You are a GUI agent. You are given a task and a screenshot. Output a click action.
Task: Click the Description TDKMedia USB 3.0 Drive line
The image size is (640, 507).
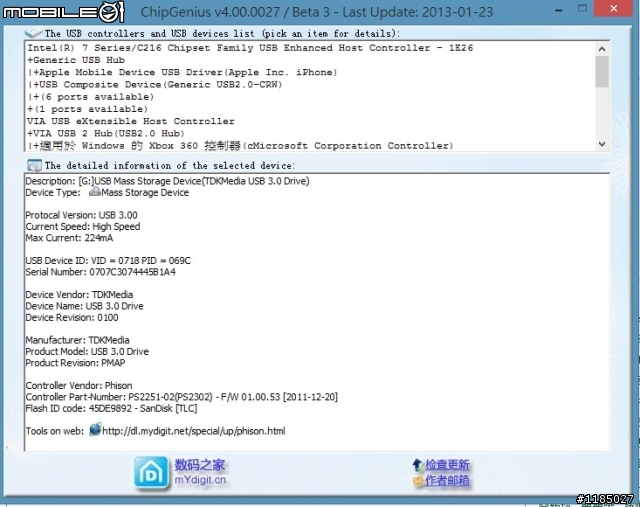(x=167, y=181)
